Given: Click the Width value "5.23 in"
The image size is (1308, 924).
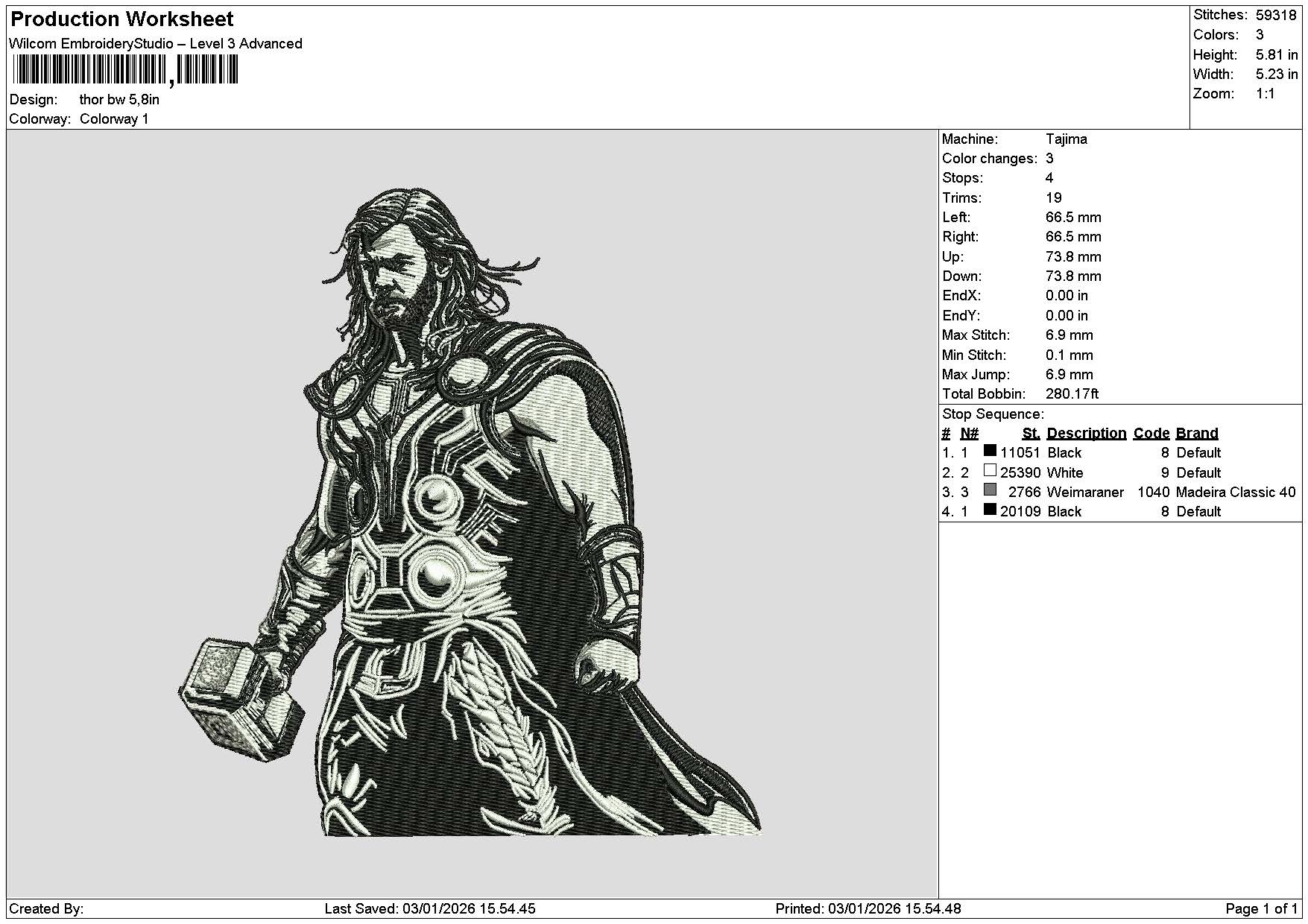Looking at the screenshot, I should tap(1277, 74).
